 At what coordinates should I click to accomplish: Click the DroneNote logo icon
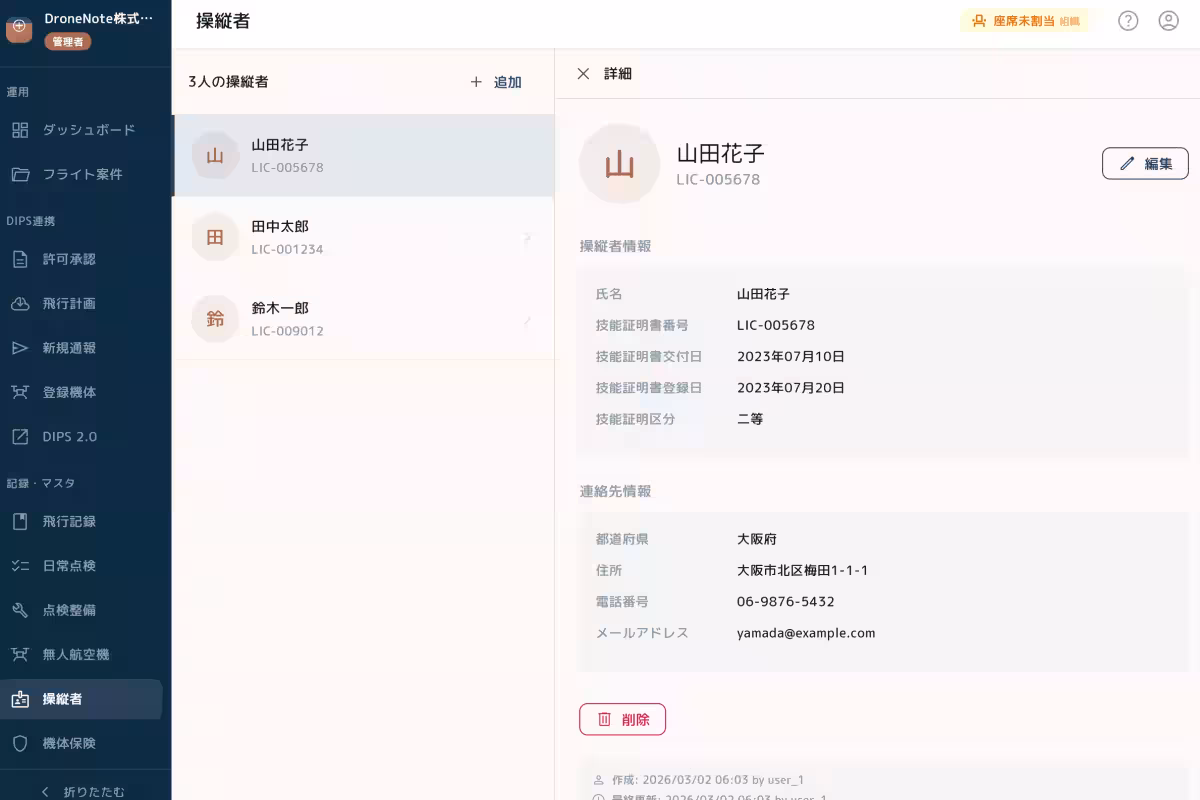(x=18, y=28)
